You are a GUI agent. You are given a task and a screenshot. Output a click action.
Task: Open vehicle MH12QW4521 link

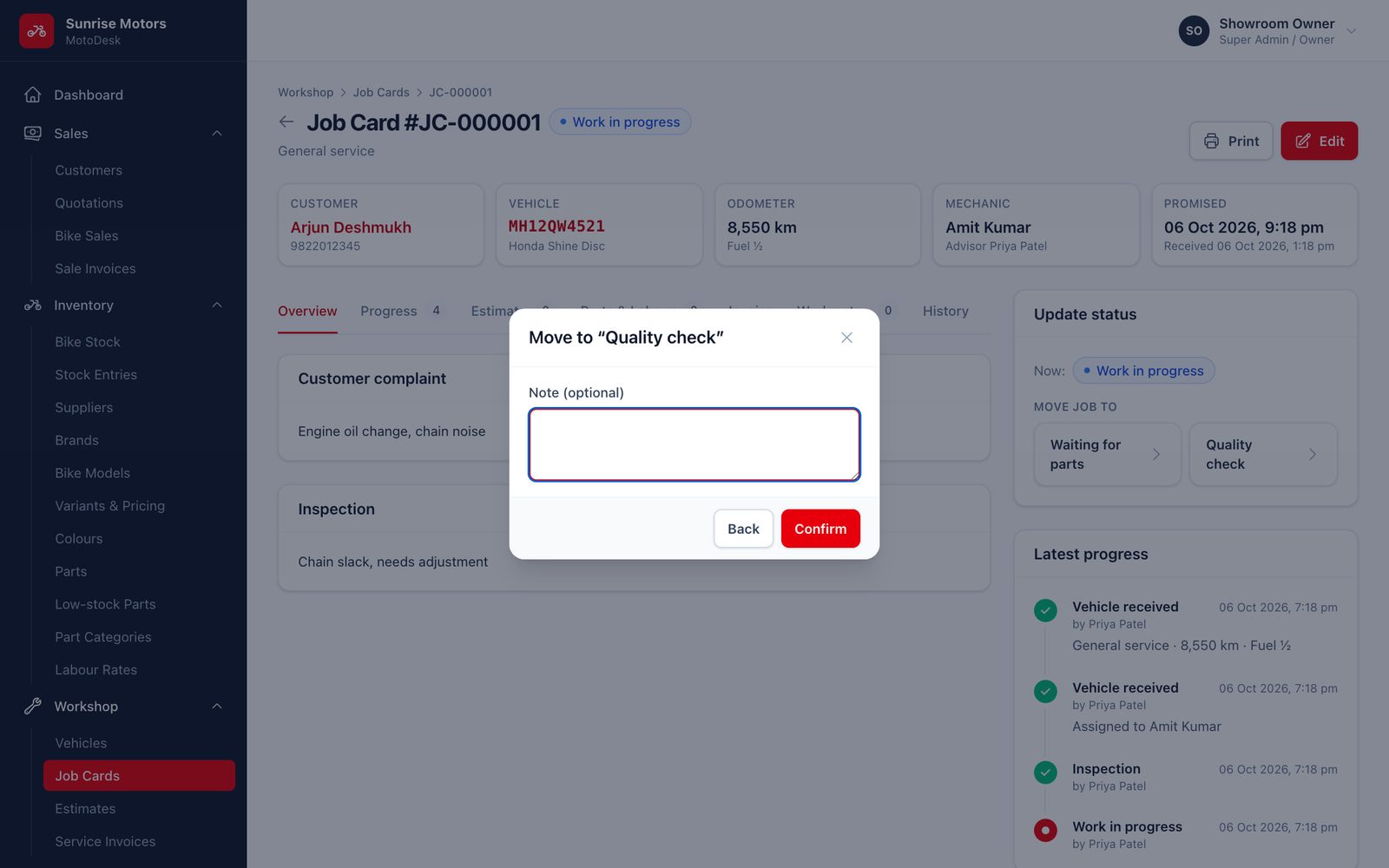[556, 227]
